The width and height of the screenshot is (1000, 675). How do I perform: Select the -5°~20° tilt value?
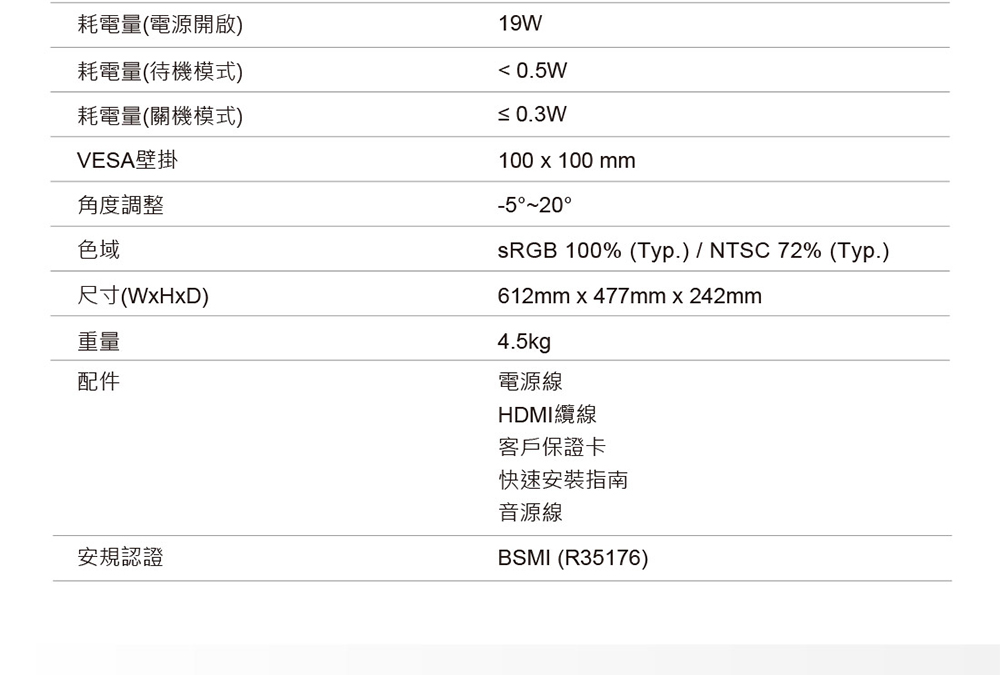pyautogui.click(x=535, y=206)
